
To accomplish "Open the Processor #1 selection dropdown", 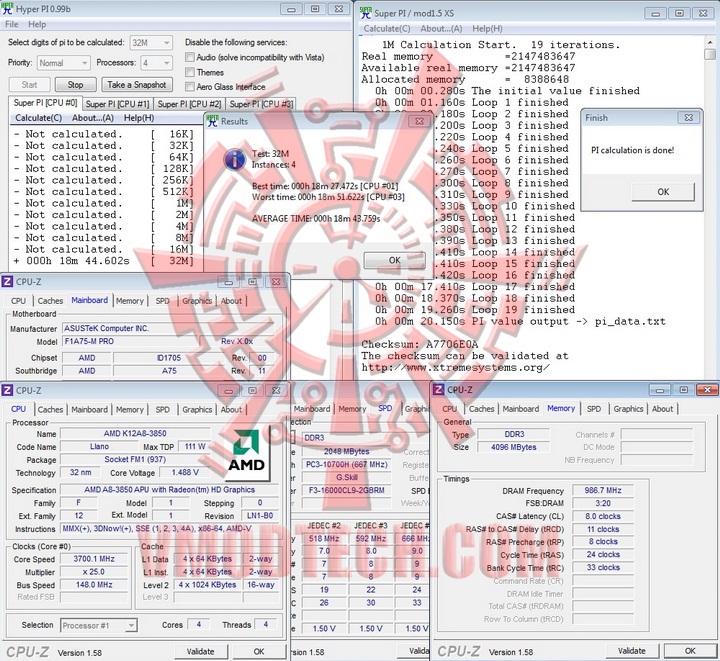I will click(99, 625).
